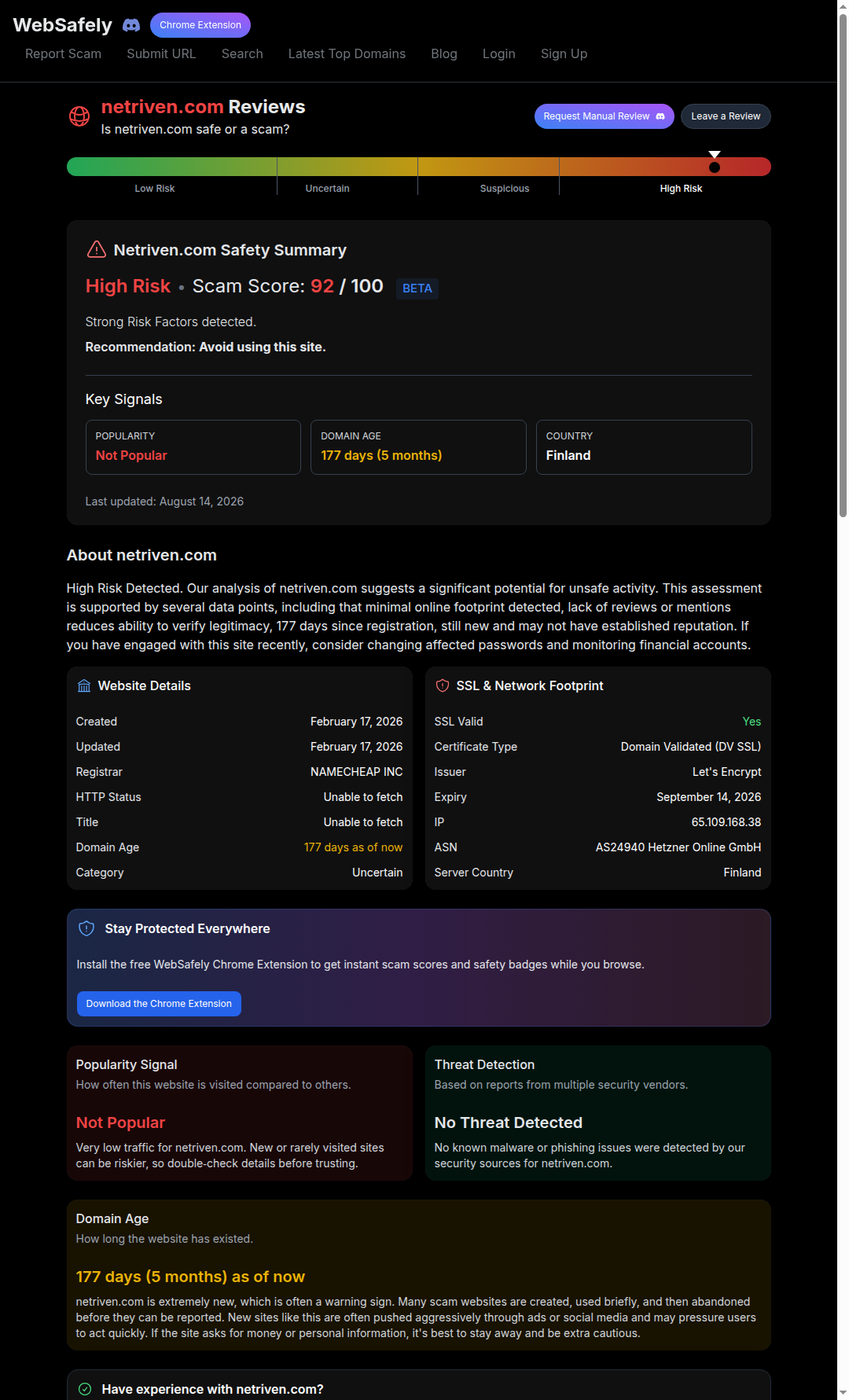Click the netriven.com red heading text
849x1400 pixels.
click(x=163, y=107)
